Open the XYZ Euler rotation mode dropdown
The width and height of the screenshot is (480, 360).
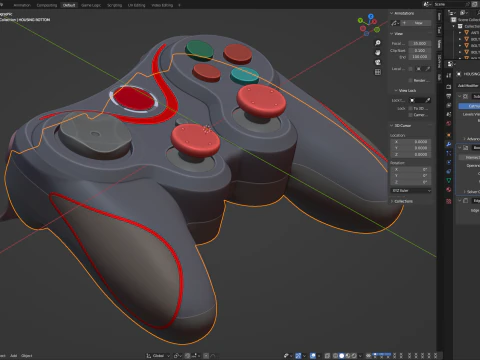click(x=411, y=190)
